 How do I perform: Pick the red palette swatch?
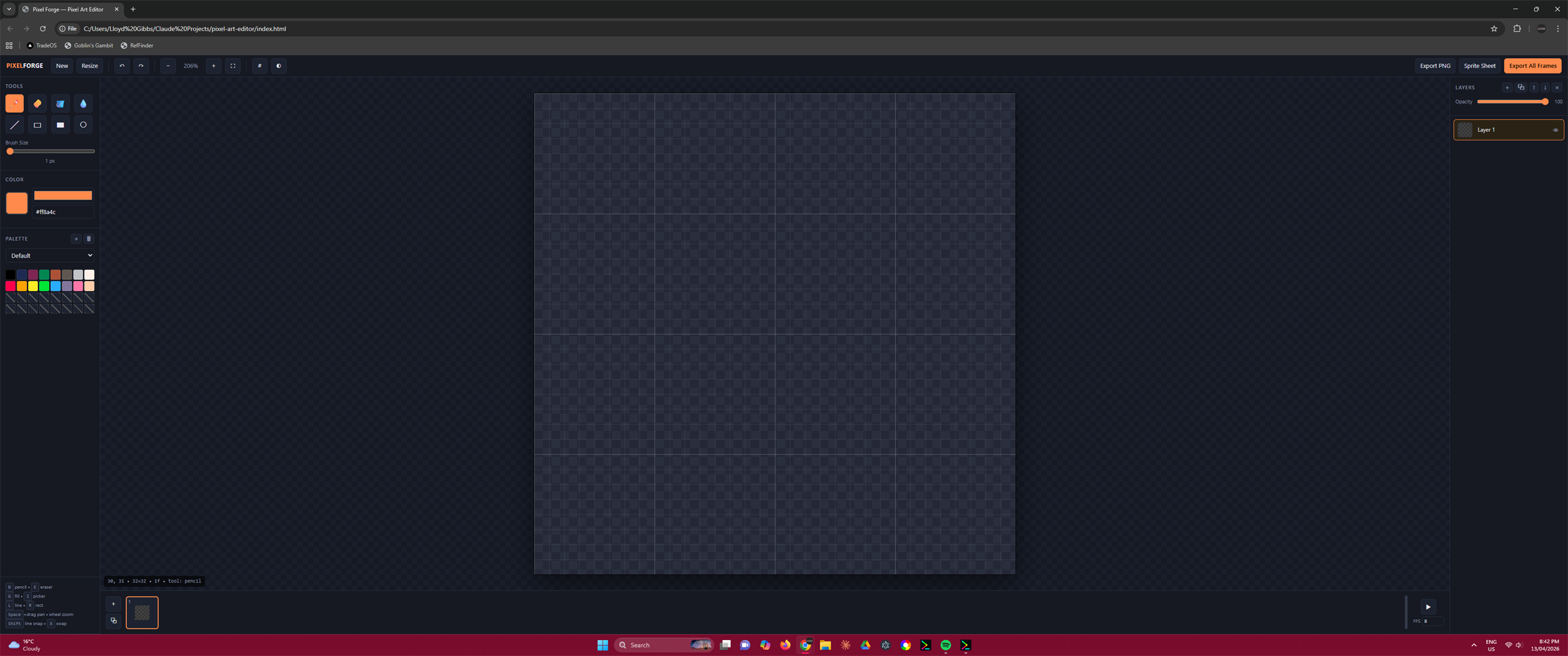point(10,286)
